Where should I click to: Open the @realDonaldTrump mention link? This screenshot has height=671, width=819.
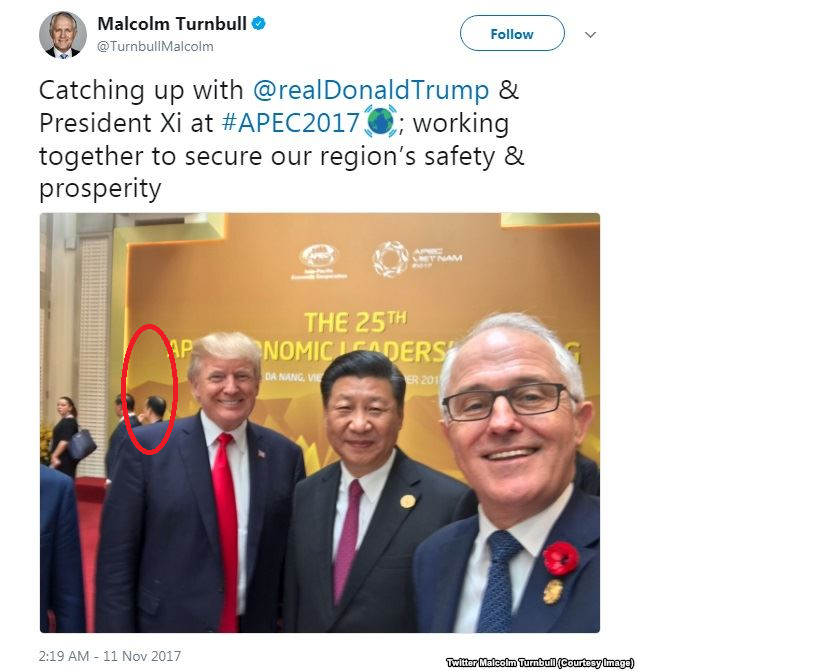[x=371, y=90]
